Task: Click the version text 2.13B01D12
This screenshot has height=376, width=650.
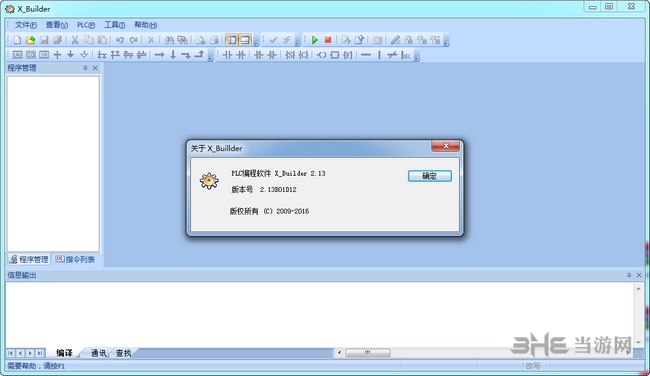Action: [x=278, y=189]
